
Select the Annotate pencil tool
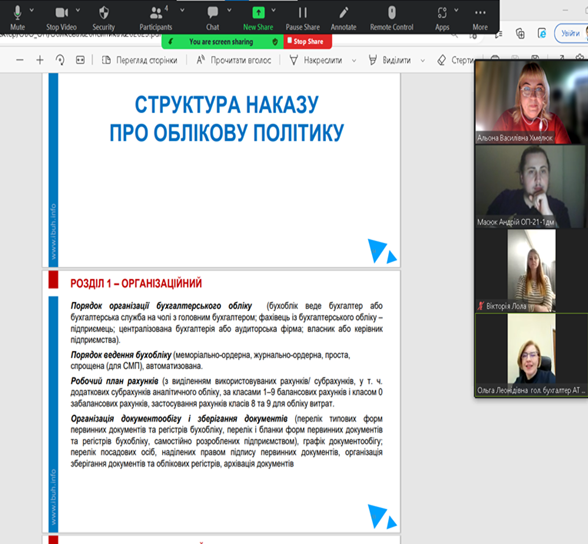coord(344,17)
